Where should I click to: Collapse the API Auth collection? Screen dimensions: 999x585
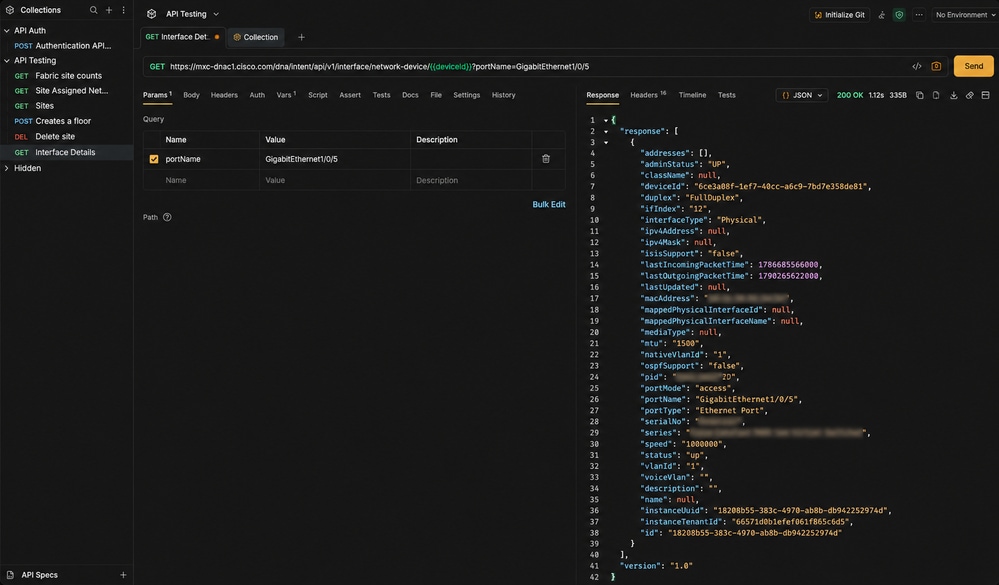point(6,31)
